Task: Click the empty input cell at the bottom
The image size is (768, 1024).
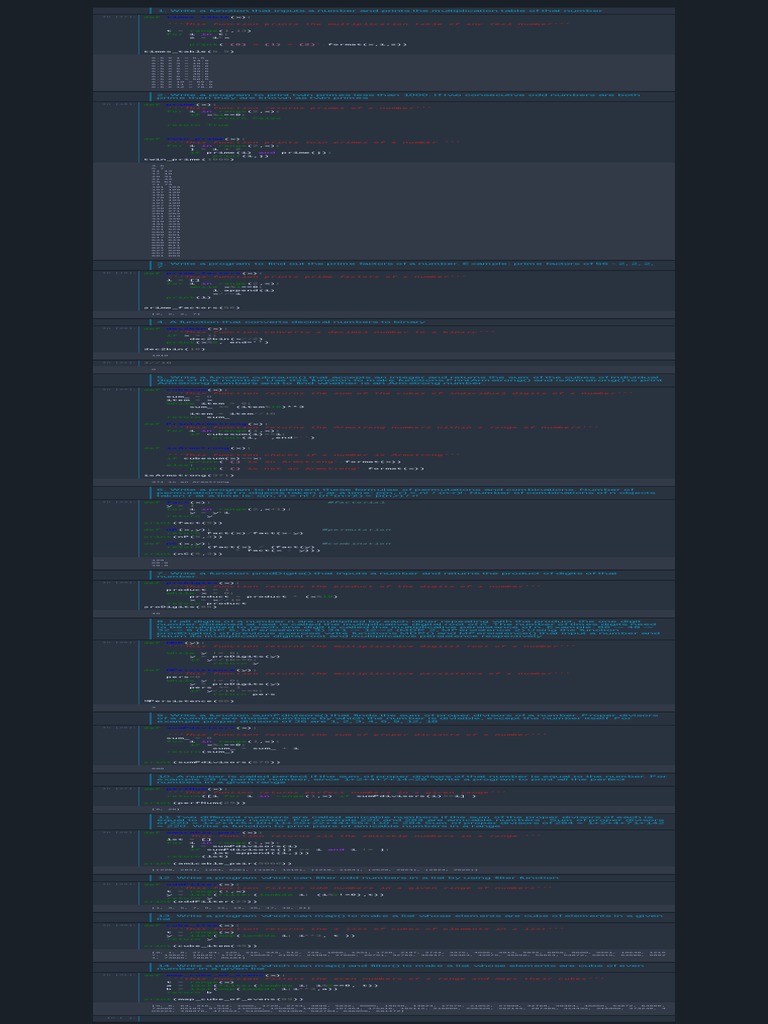Action: [409, 1019]
